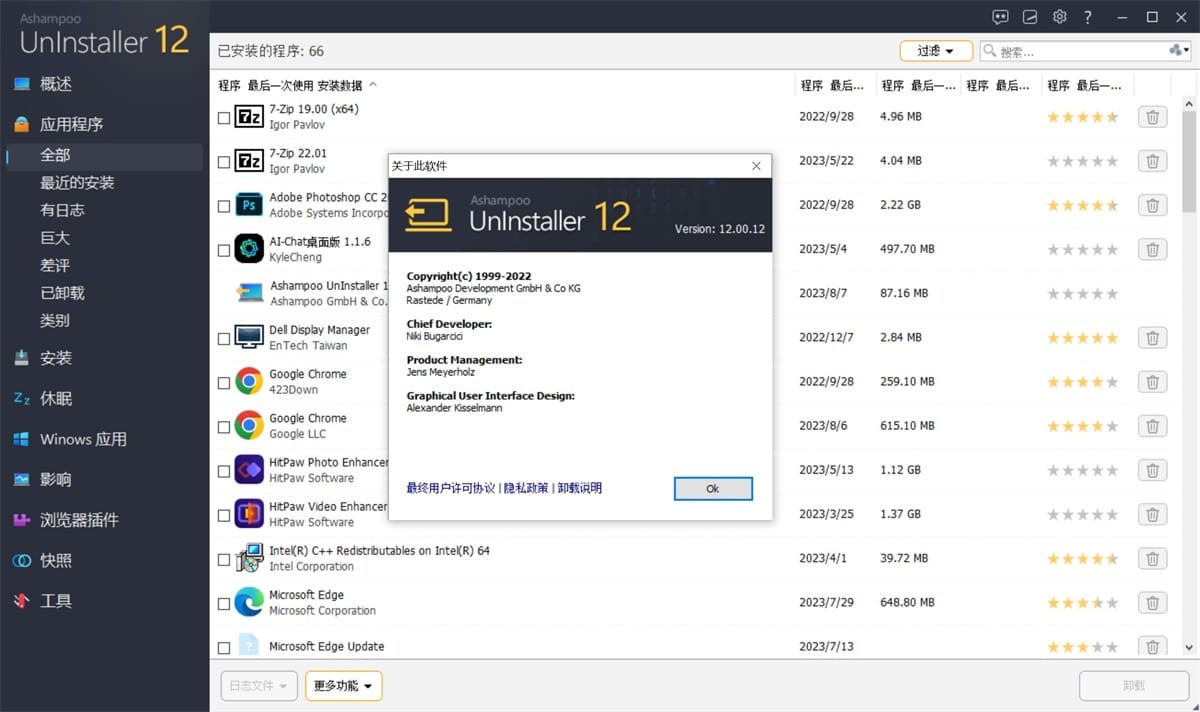This screenshot has height=712, width=1200.
Task: Sort by first column header arrow
Action: (x=373, y=85)
